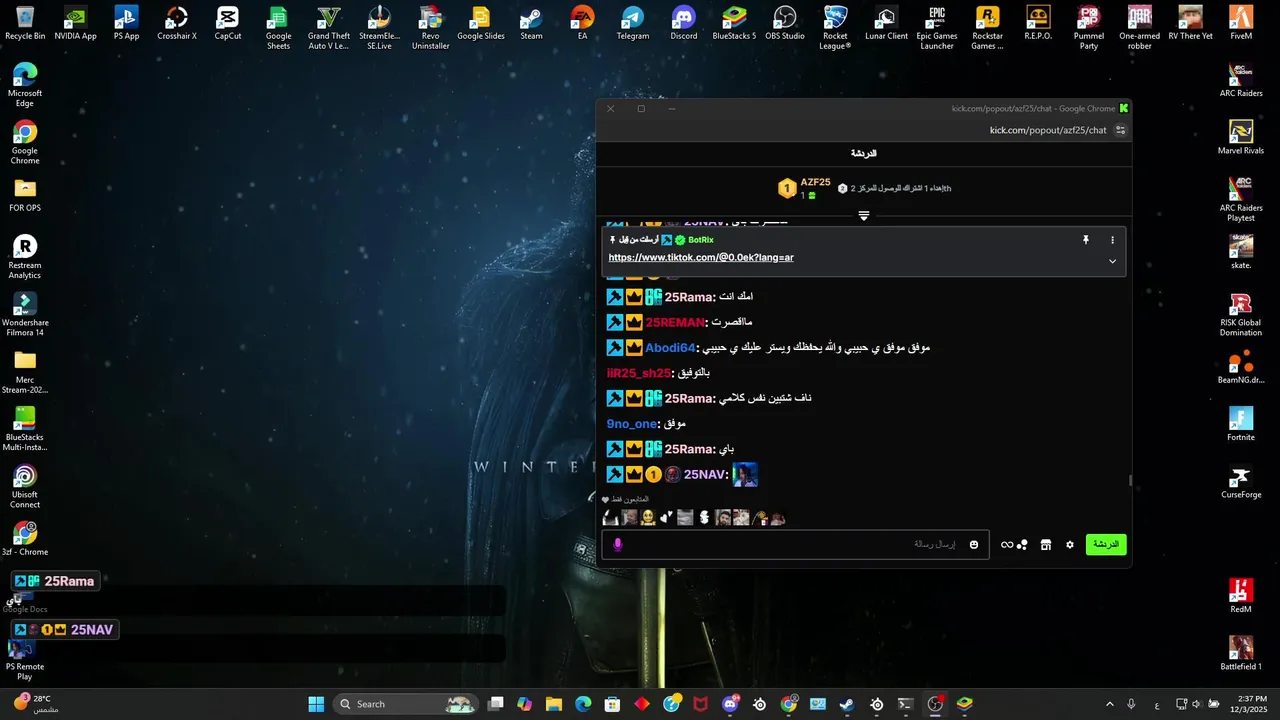Open Chrome site info icon in address bar
1280x720 pixels.
1120,130
